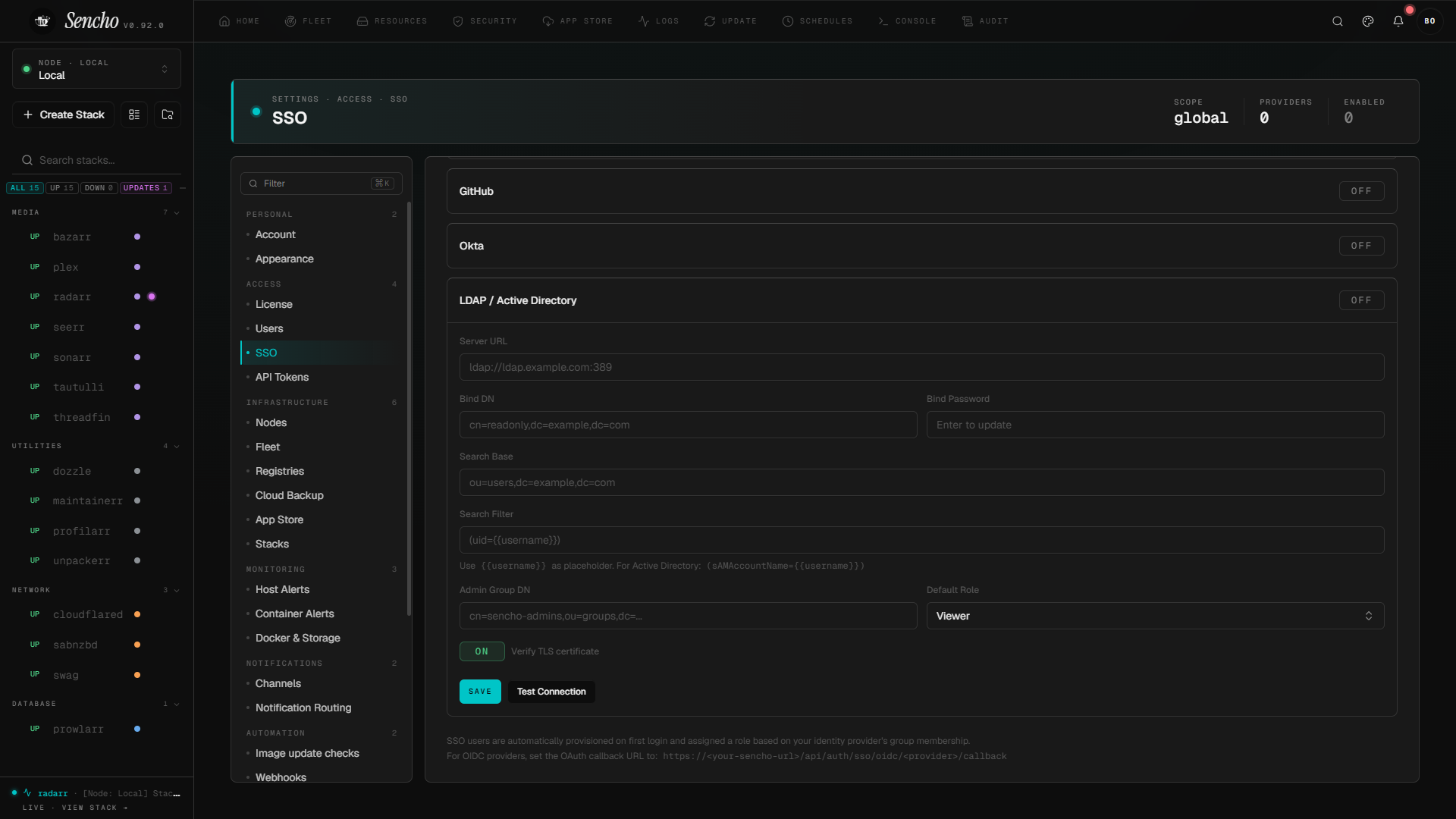Open the search icon in top bar
1456x819 pixels.
[1338, 21]
